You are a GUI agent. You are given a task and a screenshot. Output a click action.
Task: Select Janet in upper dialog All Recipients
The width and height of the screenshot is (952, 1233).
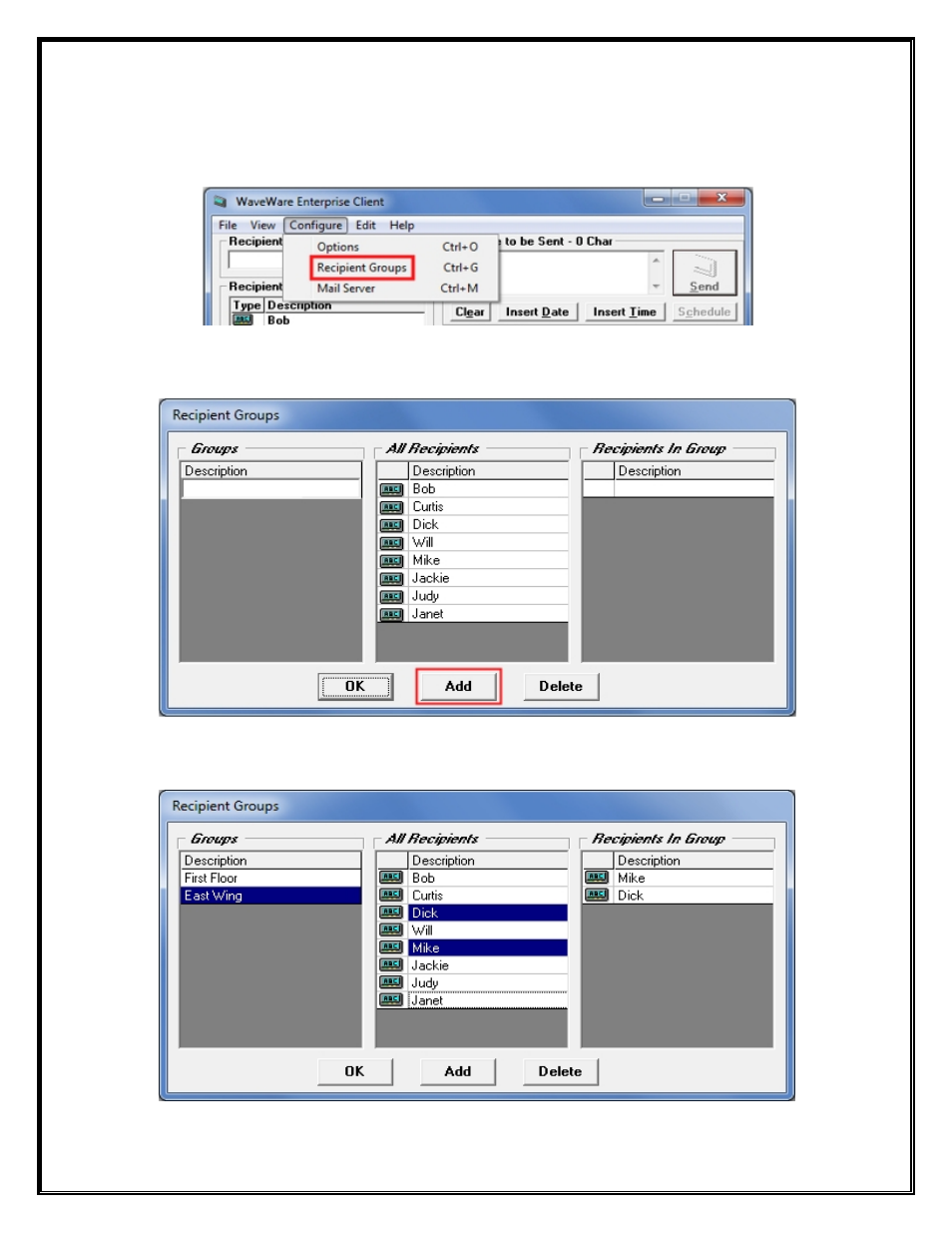(488, 615)
